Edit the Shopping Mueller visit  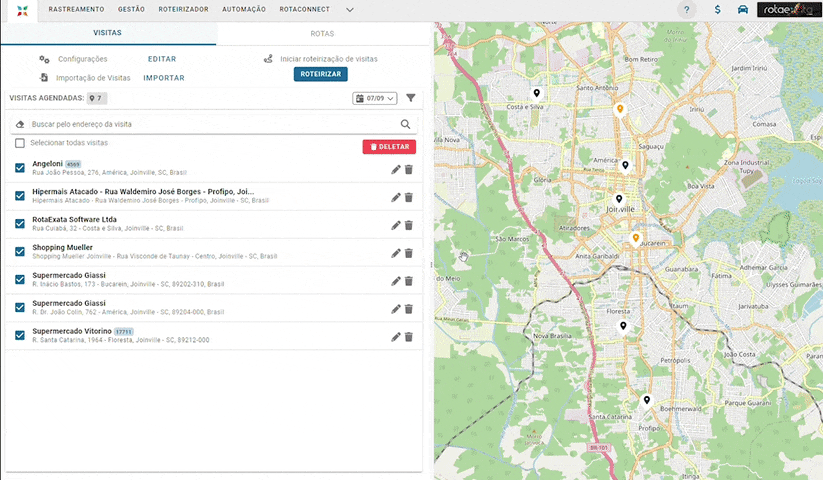tap(396, 253)
